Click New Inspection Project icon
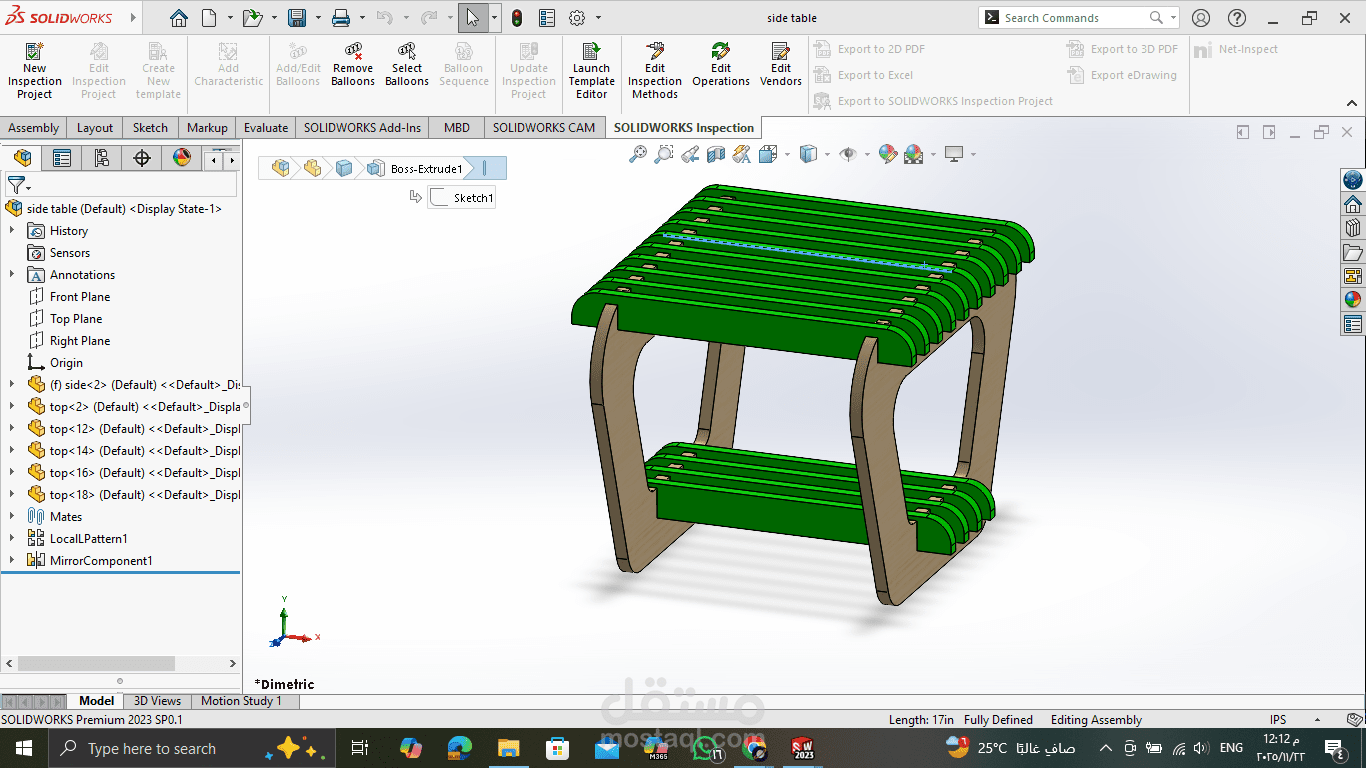1366x768 pixels. point(34,70)
